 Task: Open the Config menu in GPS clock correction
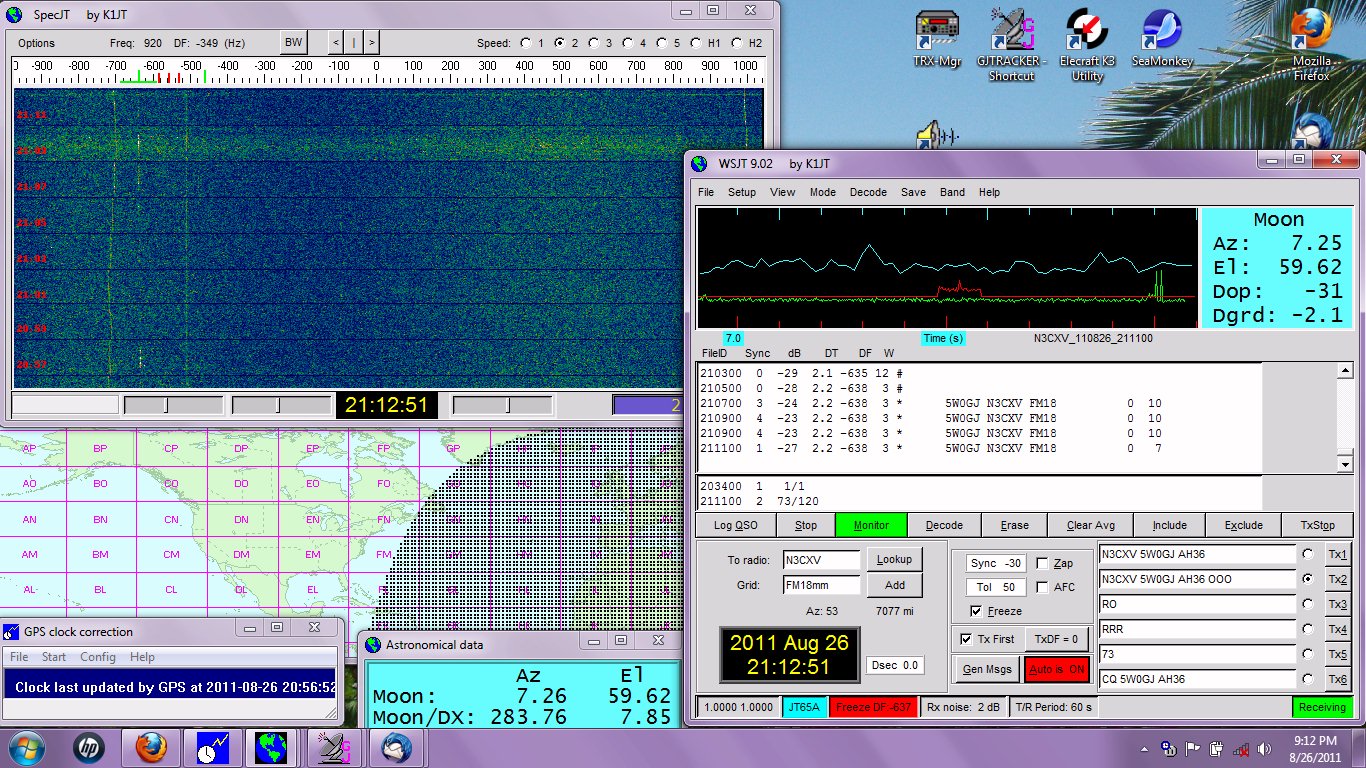tap(98, 657)
